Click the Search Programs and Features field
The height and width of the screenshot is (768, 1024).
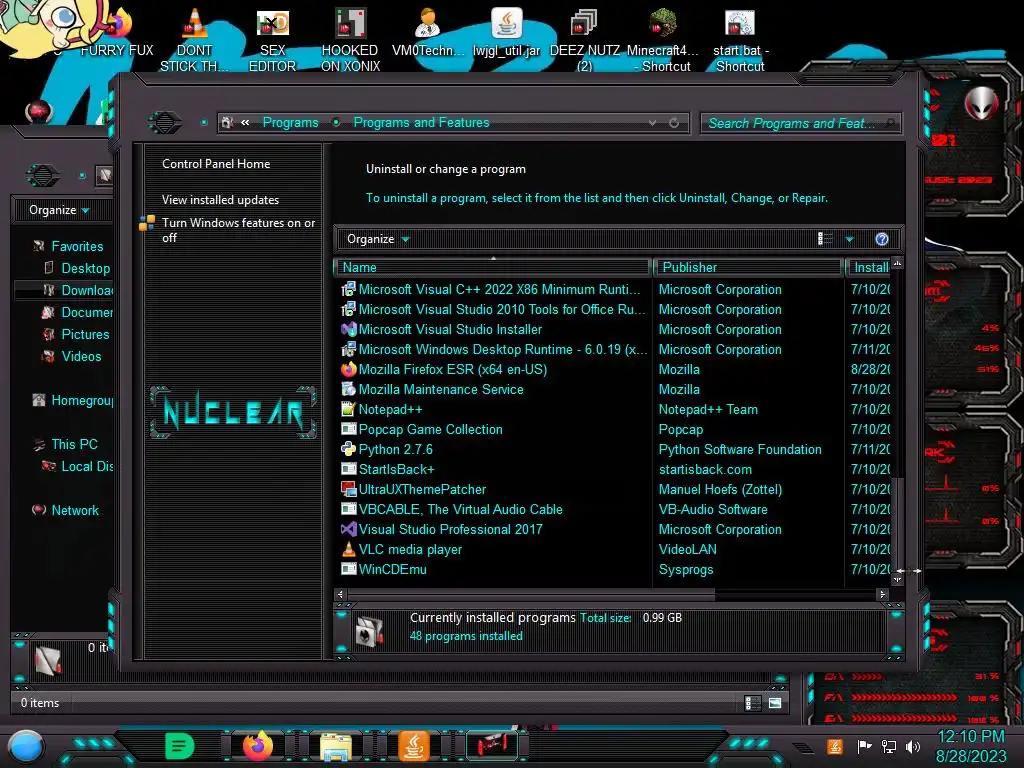point(801,123)
